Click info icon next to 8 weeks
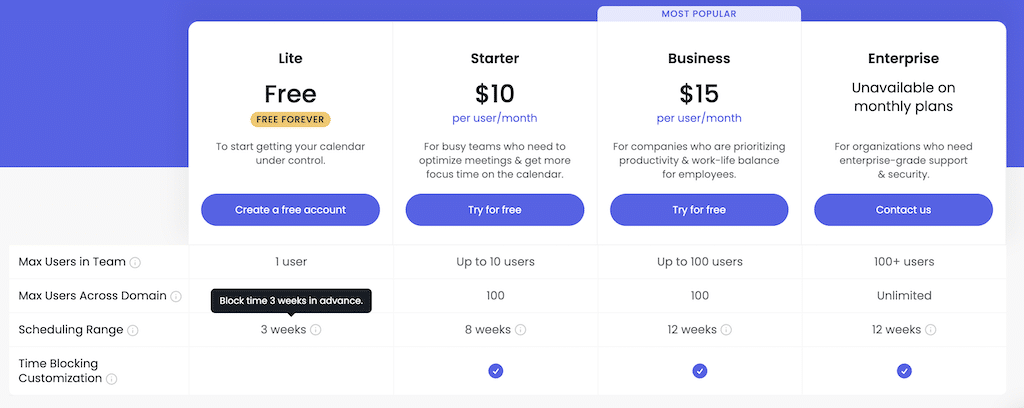 521,330
